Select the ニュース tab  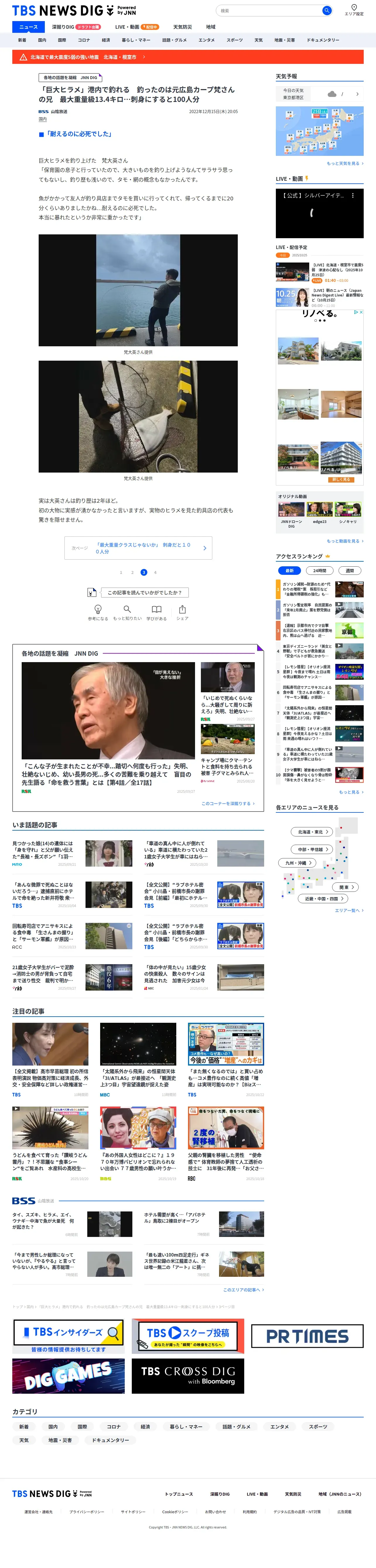(x=28, y=27)
